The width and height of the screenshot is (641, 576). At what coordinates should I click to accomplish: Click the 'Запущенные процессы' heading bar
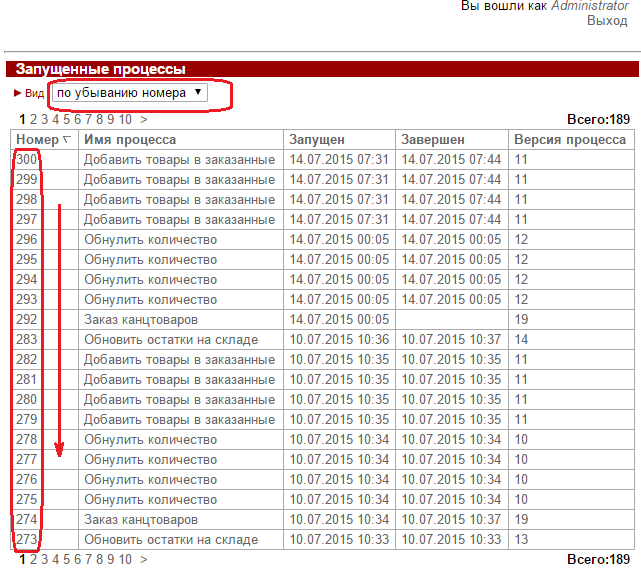[x=322, y=69]
